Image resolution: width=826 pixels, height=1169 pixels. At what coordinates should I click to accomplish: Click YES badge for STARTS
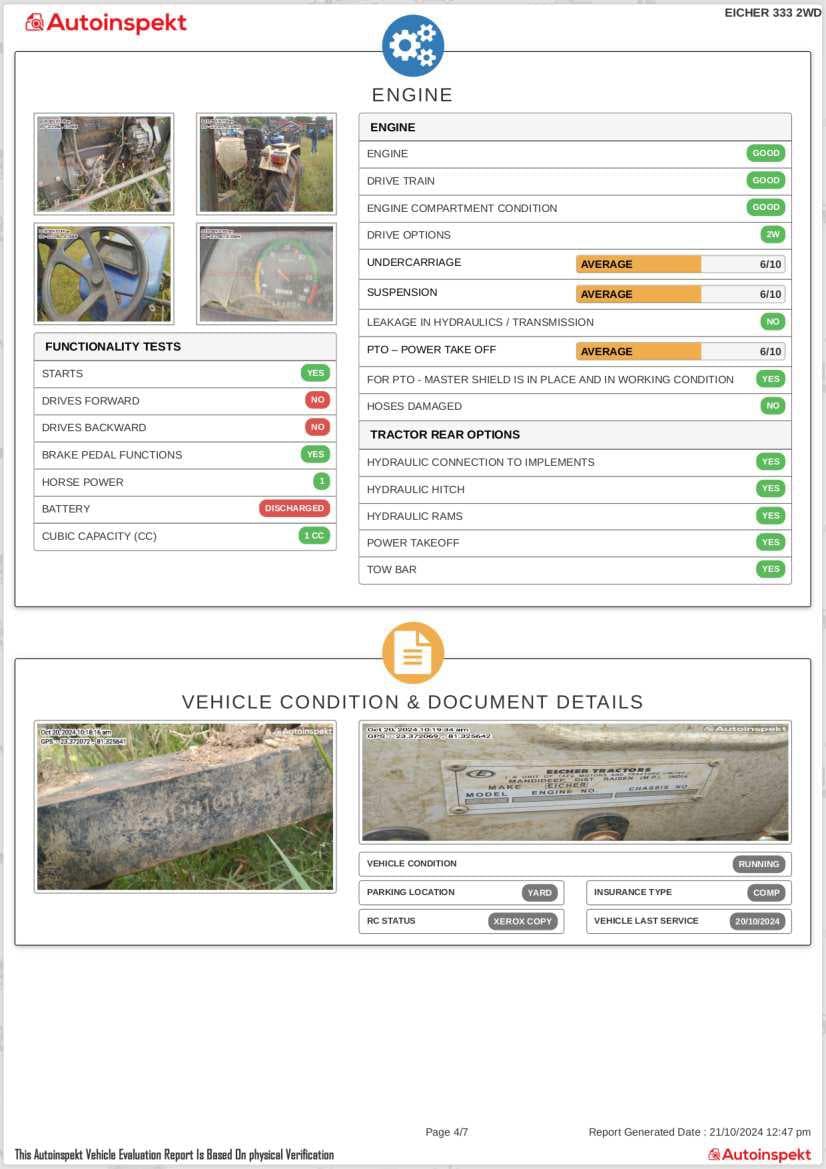315,373
